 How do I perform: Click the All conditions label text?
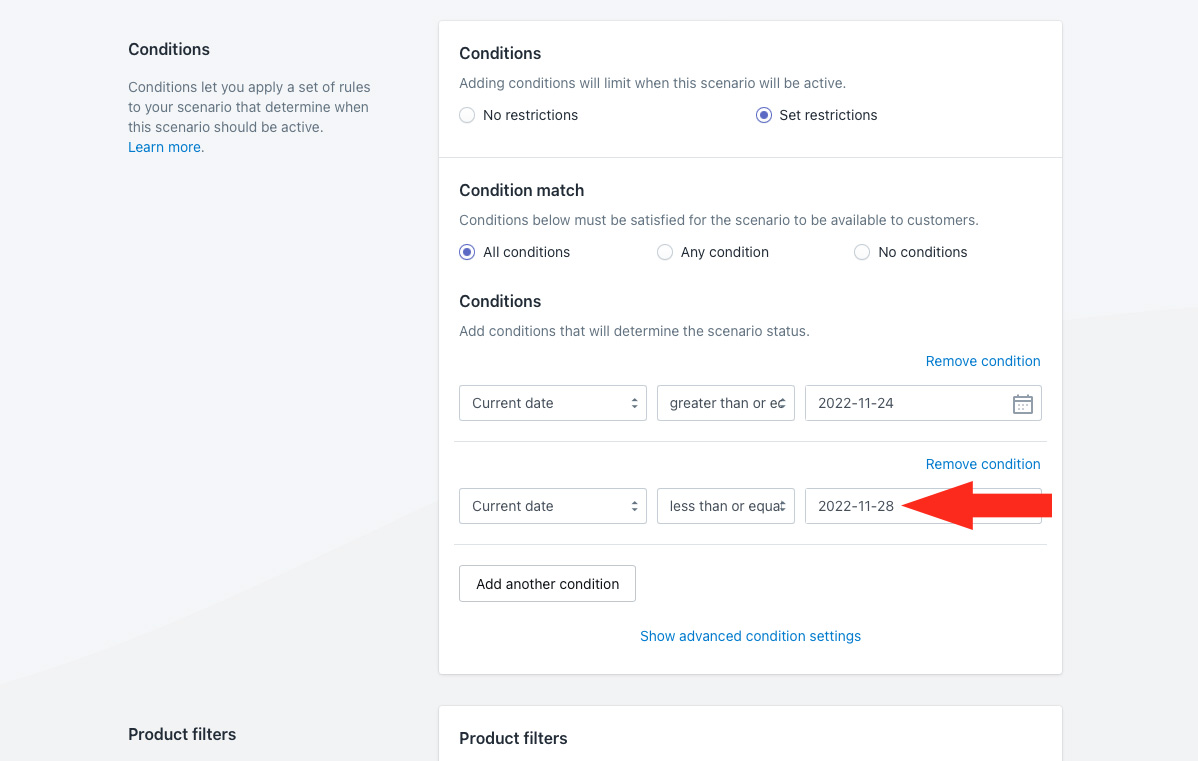pyautogui.click(x=526, y=252)
